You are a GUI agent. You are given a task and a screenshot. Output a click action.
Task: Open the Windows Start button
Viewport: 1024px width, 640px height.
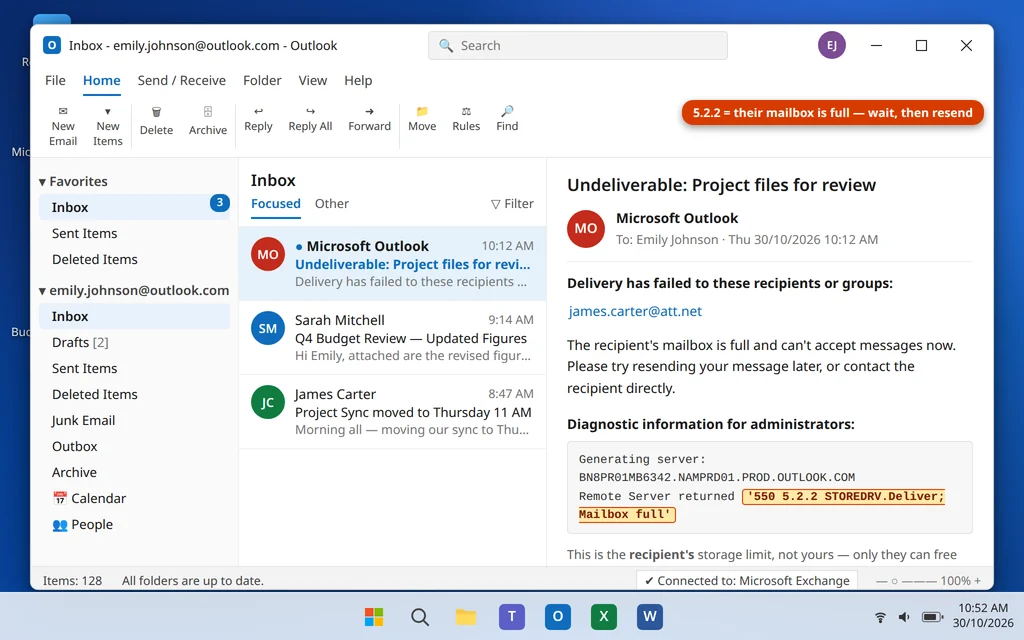pyautogui.click(x=374, y=616)
